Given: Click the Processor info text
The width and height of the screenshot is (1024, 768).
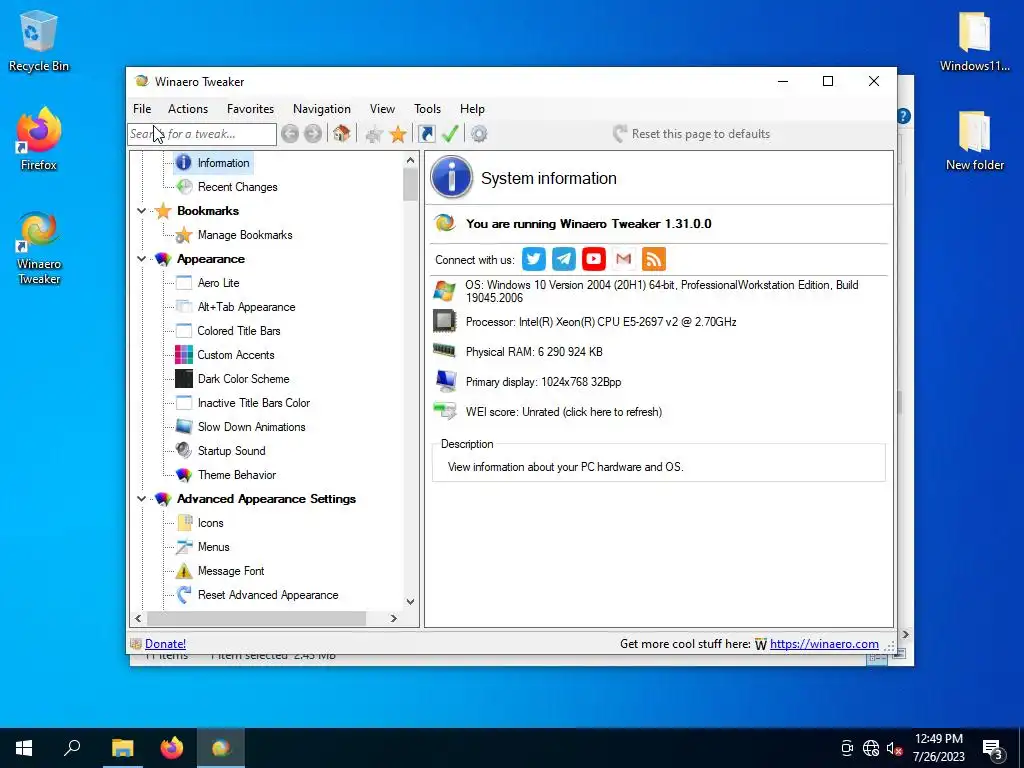Looking at the screenshot, I should [x=601, y=322].
